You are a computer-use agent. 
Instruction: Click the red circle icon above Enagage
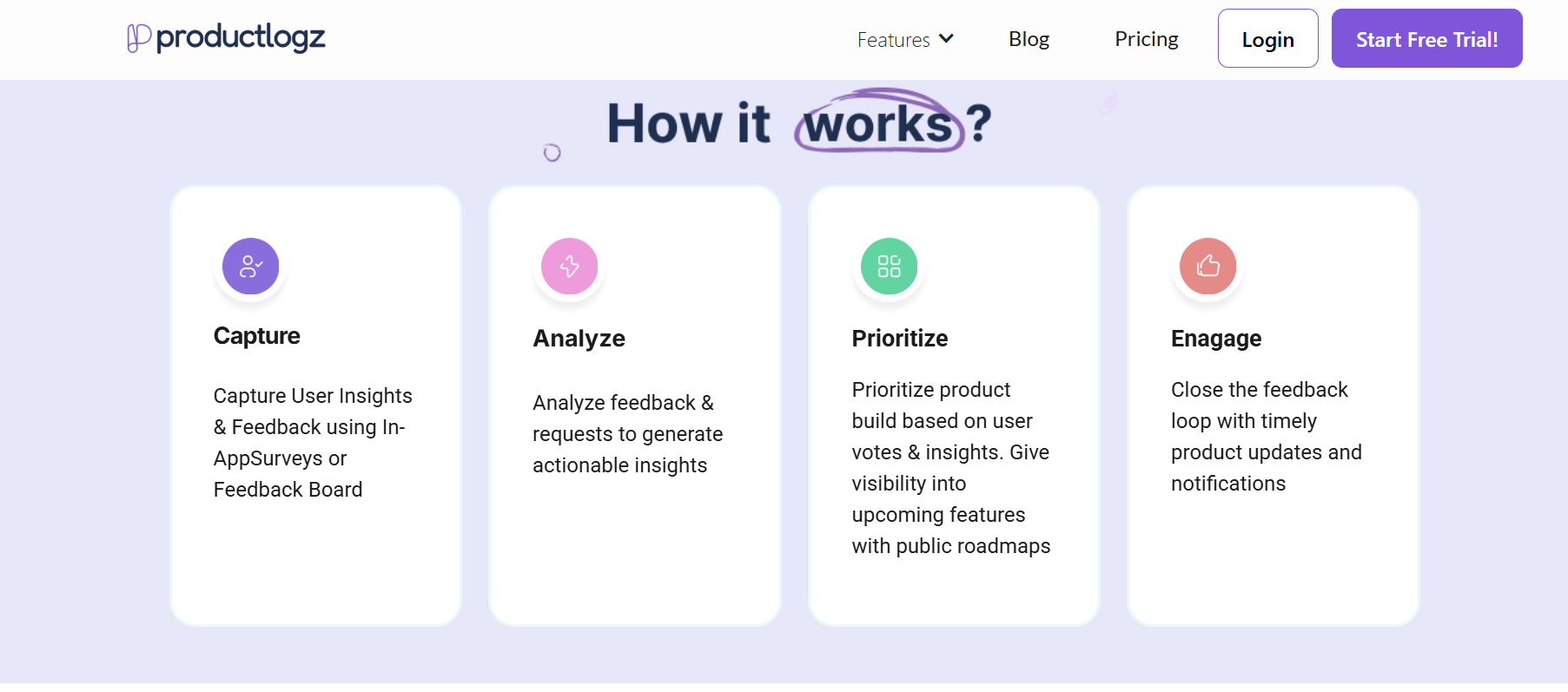pos(1207,267)
